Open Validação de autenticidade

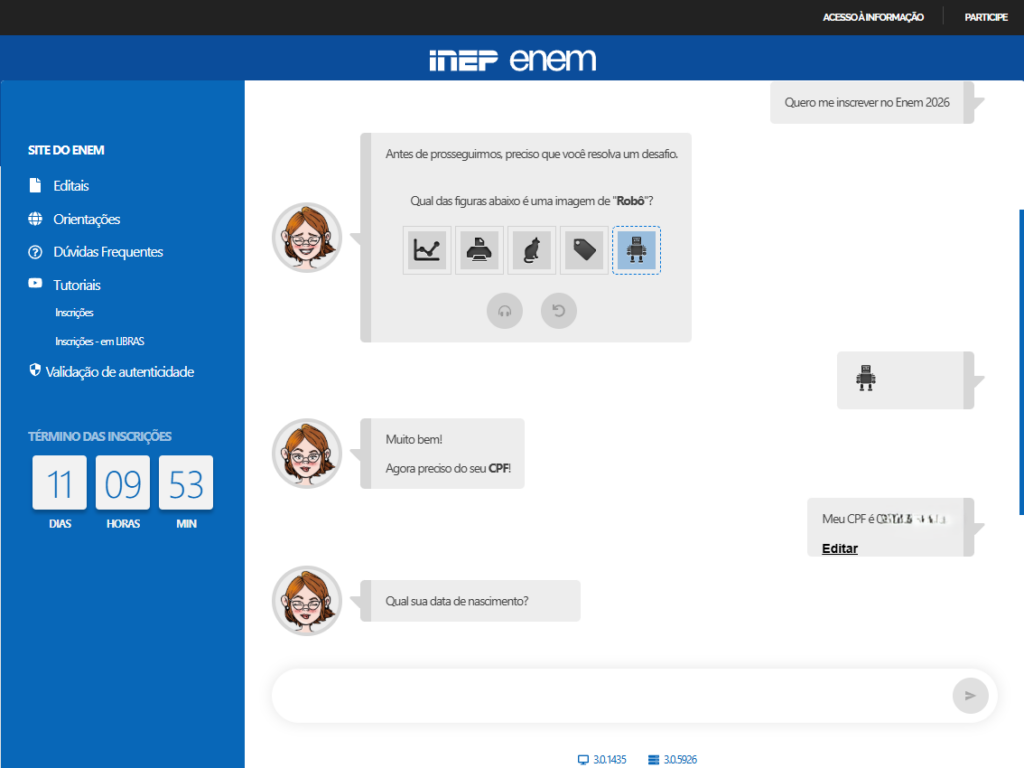120,372
